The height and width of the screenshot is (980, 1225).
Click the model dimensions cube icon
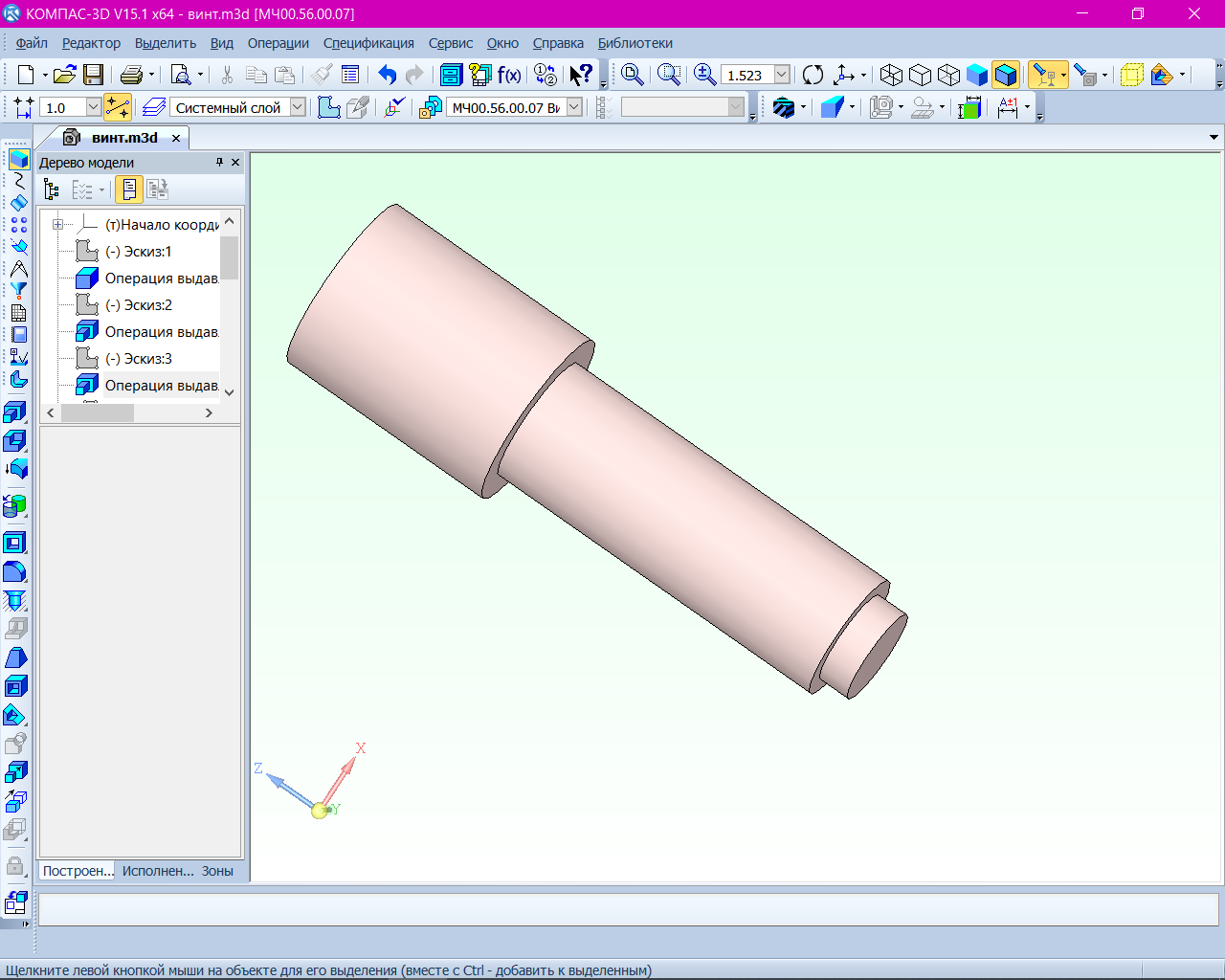coord(969,107)
